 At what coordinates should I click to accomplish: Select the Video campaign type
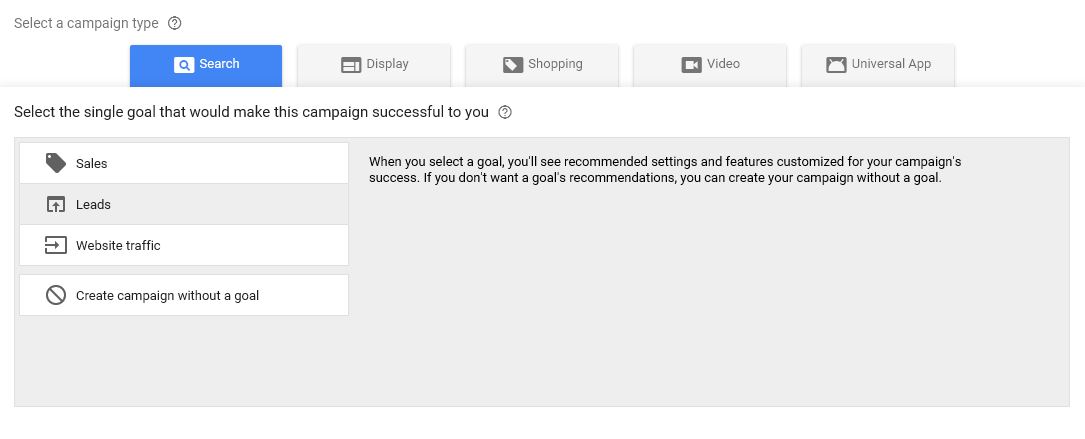(710, 65)
